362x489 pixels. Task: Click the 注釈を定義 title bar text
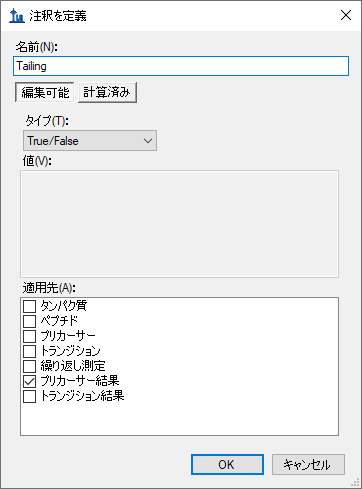(58, 16)
